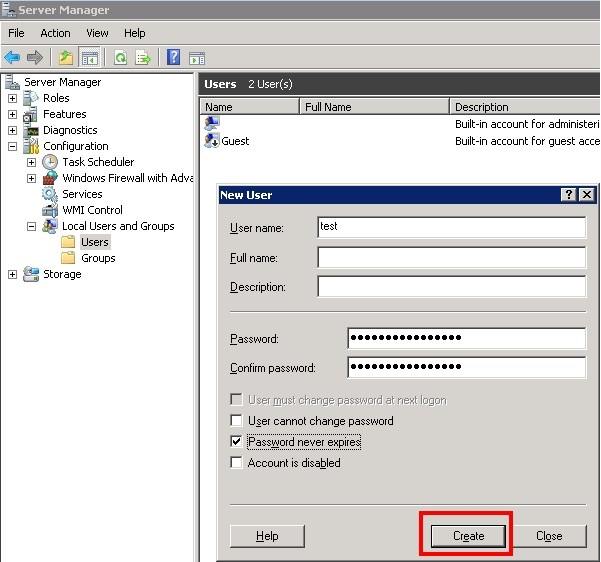Sort by the Name column header
601x562 pixels.
249,107
